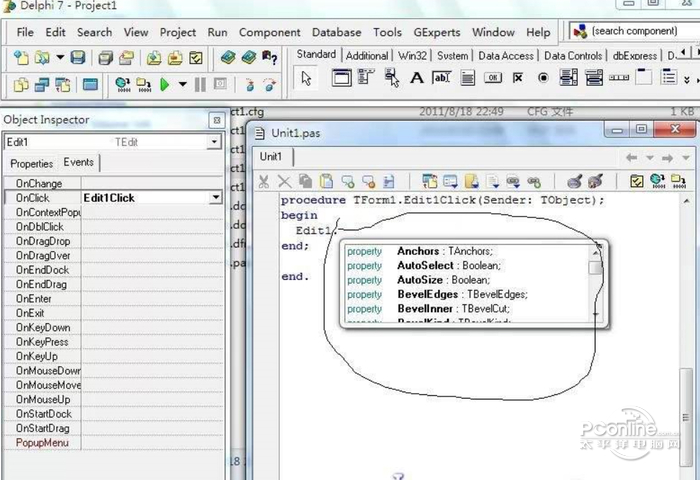700x480 pixels.
Task: Open the OnClick event value dropdown
Action: pos(216,197)
